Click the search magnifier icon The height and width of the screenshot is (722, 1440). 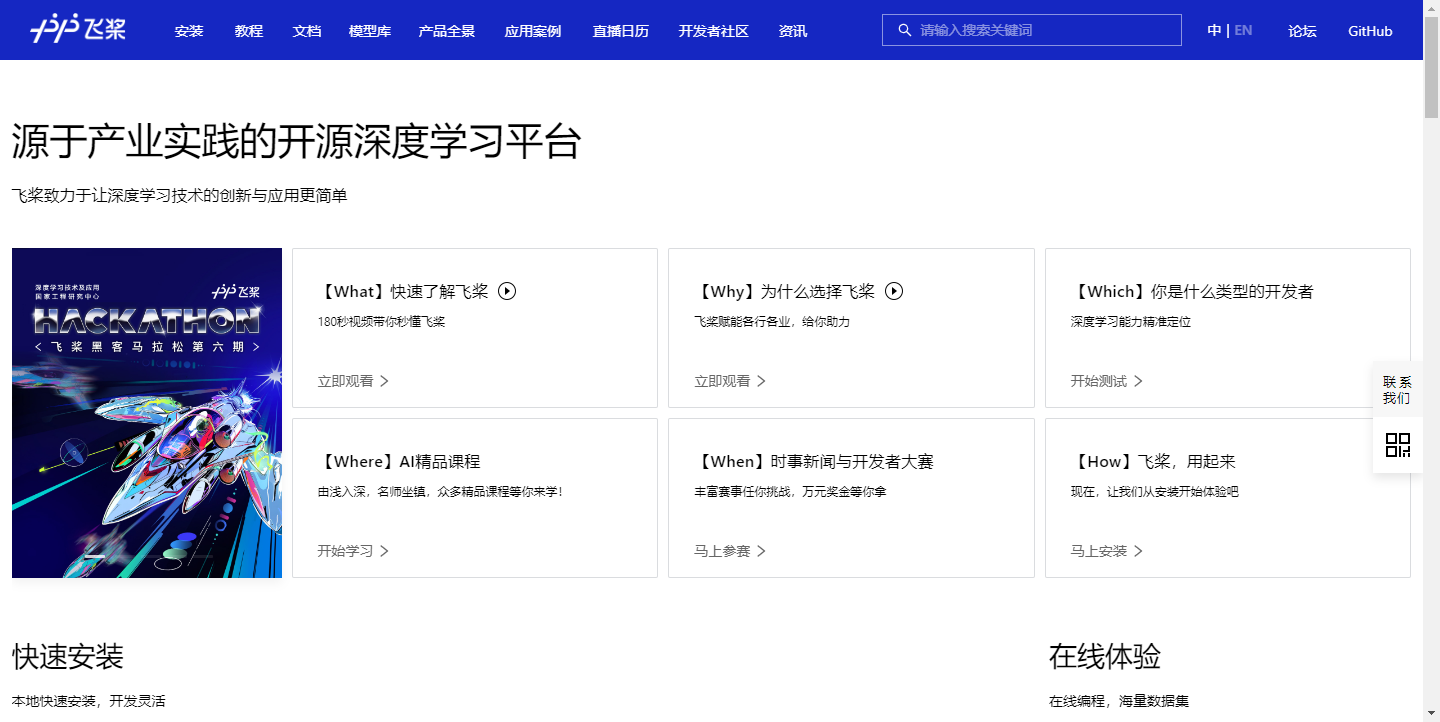click(905, 30)
